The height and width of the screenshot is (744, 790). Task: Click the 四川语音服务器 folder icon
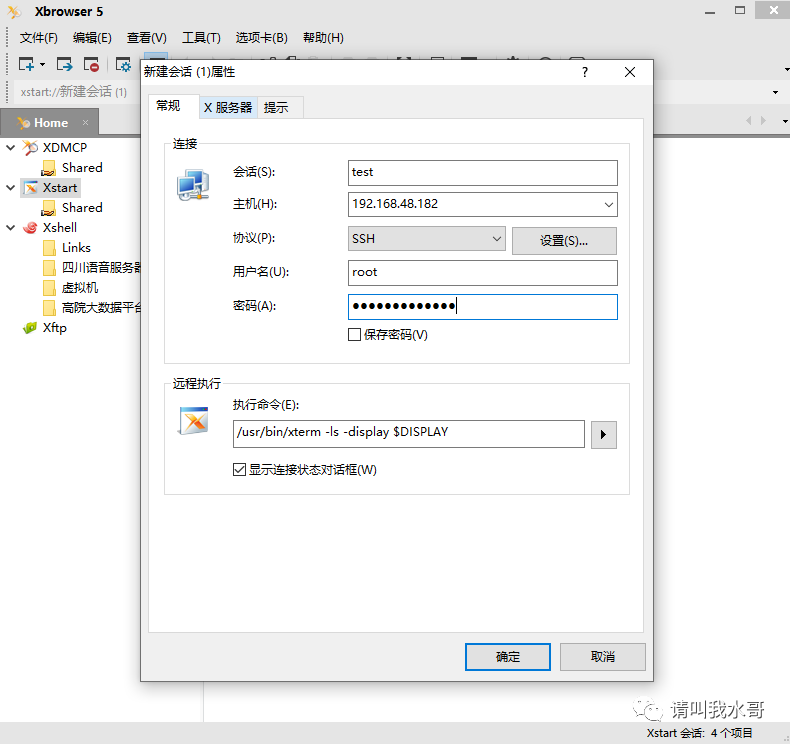click(49, 267)
